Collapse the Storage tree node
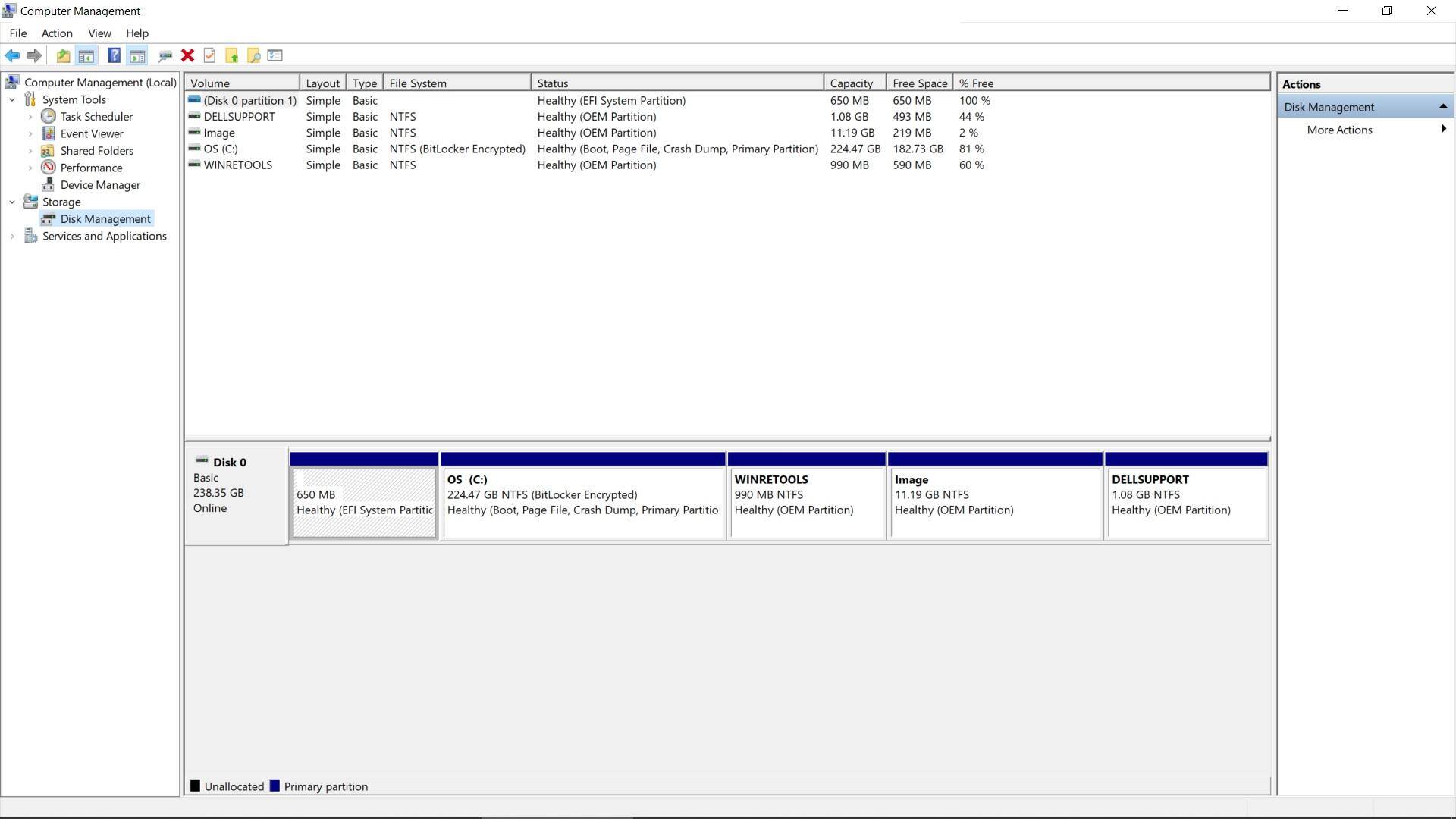Viewport: 1456px width, 819px height. 11,202
